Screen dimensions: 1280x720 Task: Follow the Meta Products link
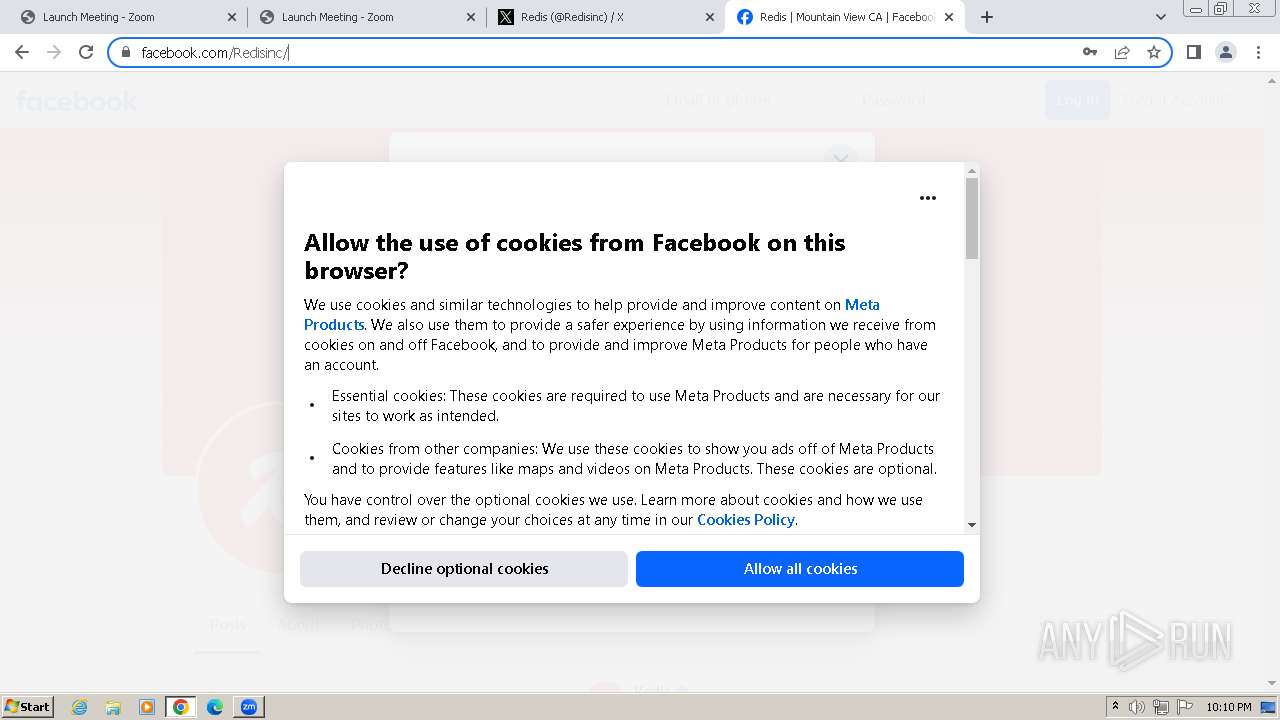(x=862, y=305)
